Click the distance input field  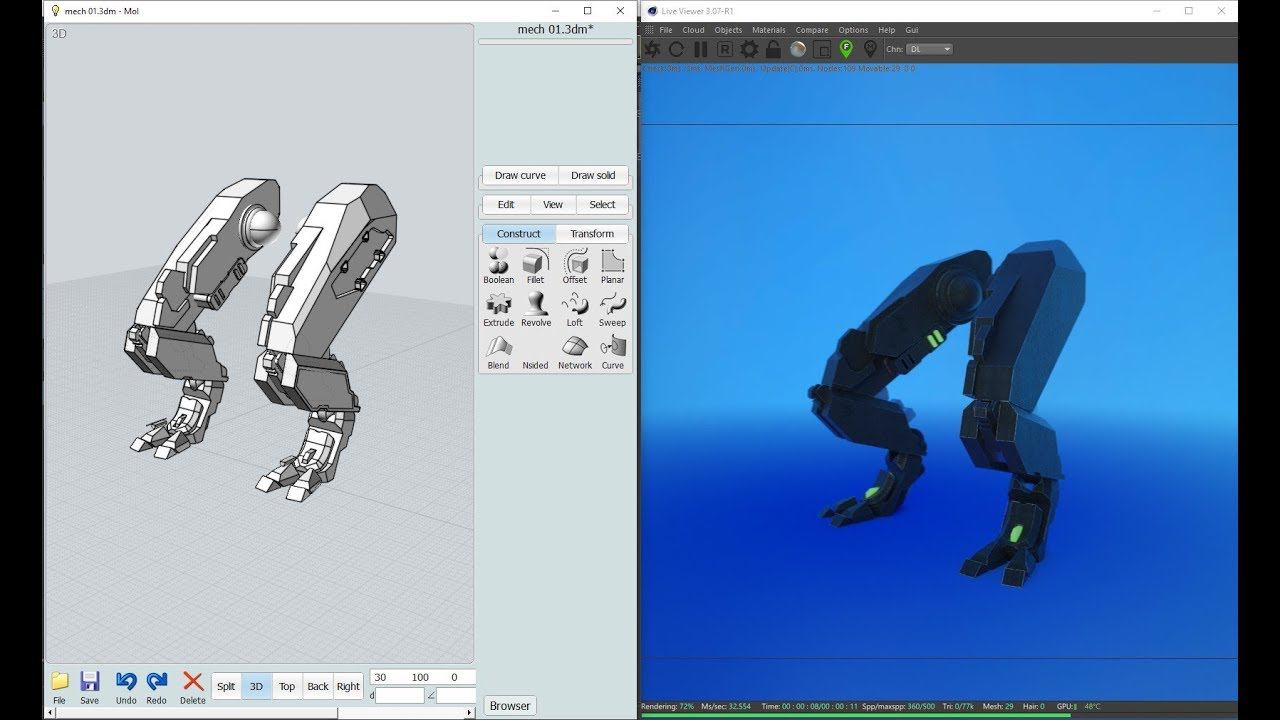(400, 695)
